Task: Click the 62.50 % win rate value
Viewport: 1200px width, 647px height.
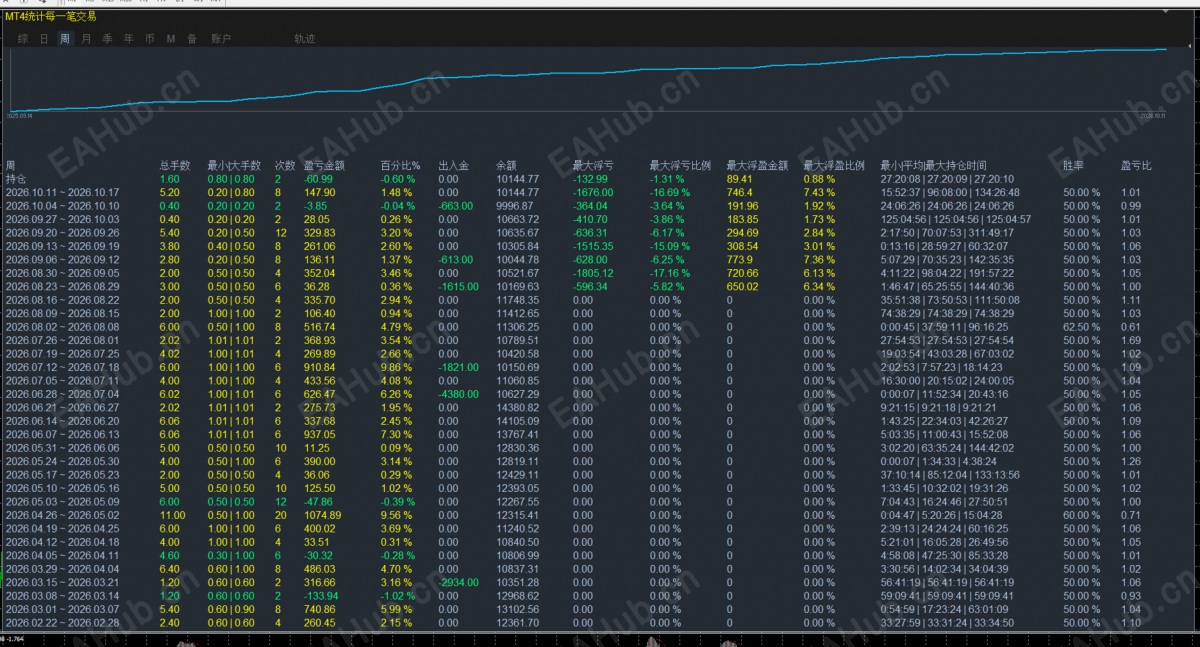Action: click(x=1081, y=326)
